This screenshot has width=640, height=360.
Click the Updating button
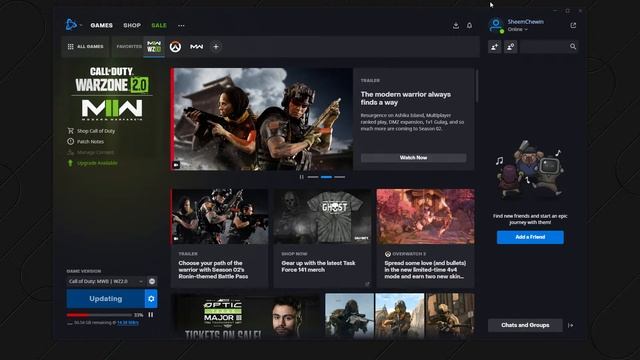pyautogui.click(x=105, y=299)
